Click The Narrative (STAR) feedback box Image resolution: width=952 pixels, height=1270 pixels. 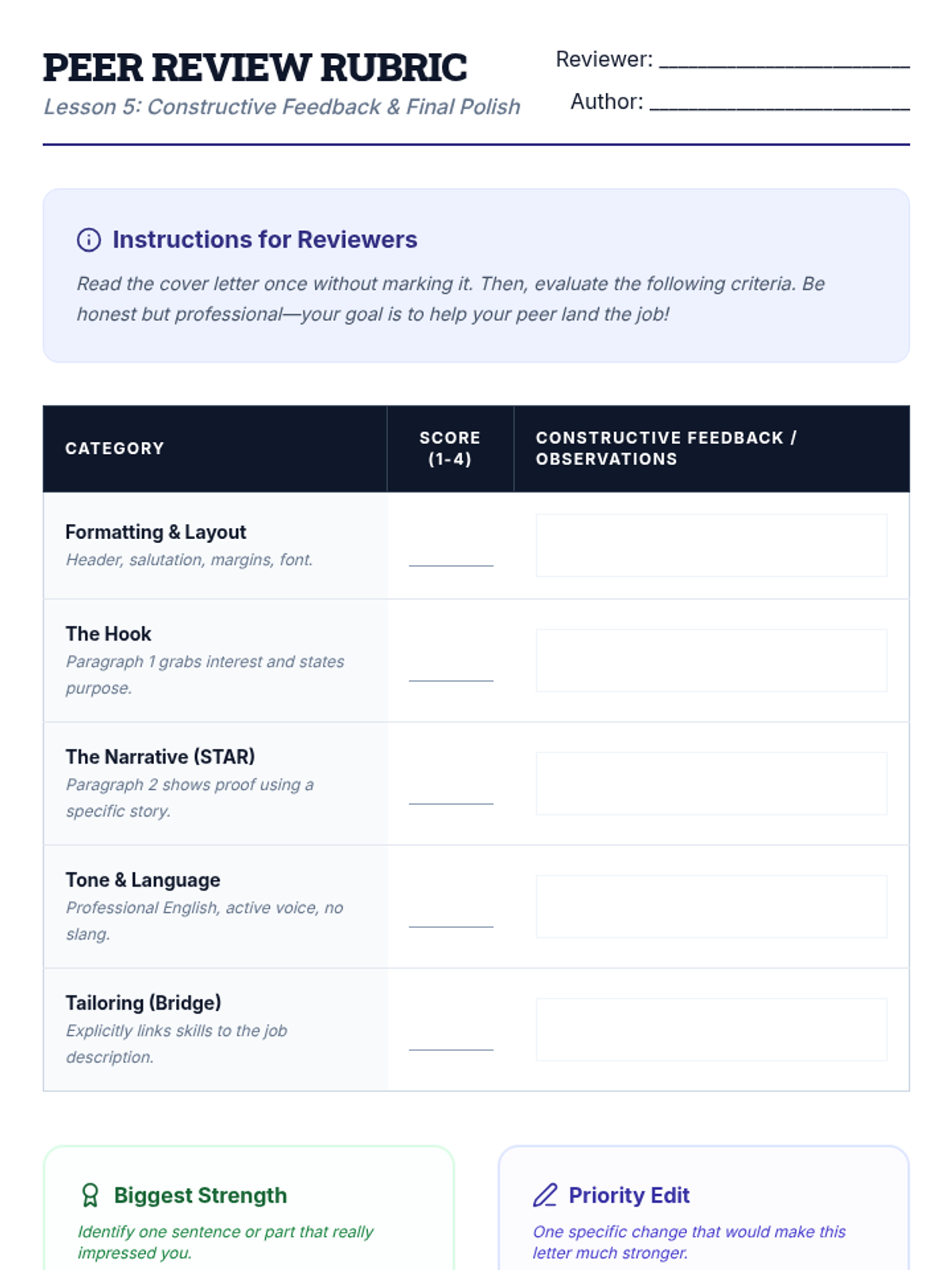click(711, 783)
